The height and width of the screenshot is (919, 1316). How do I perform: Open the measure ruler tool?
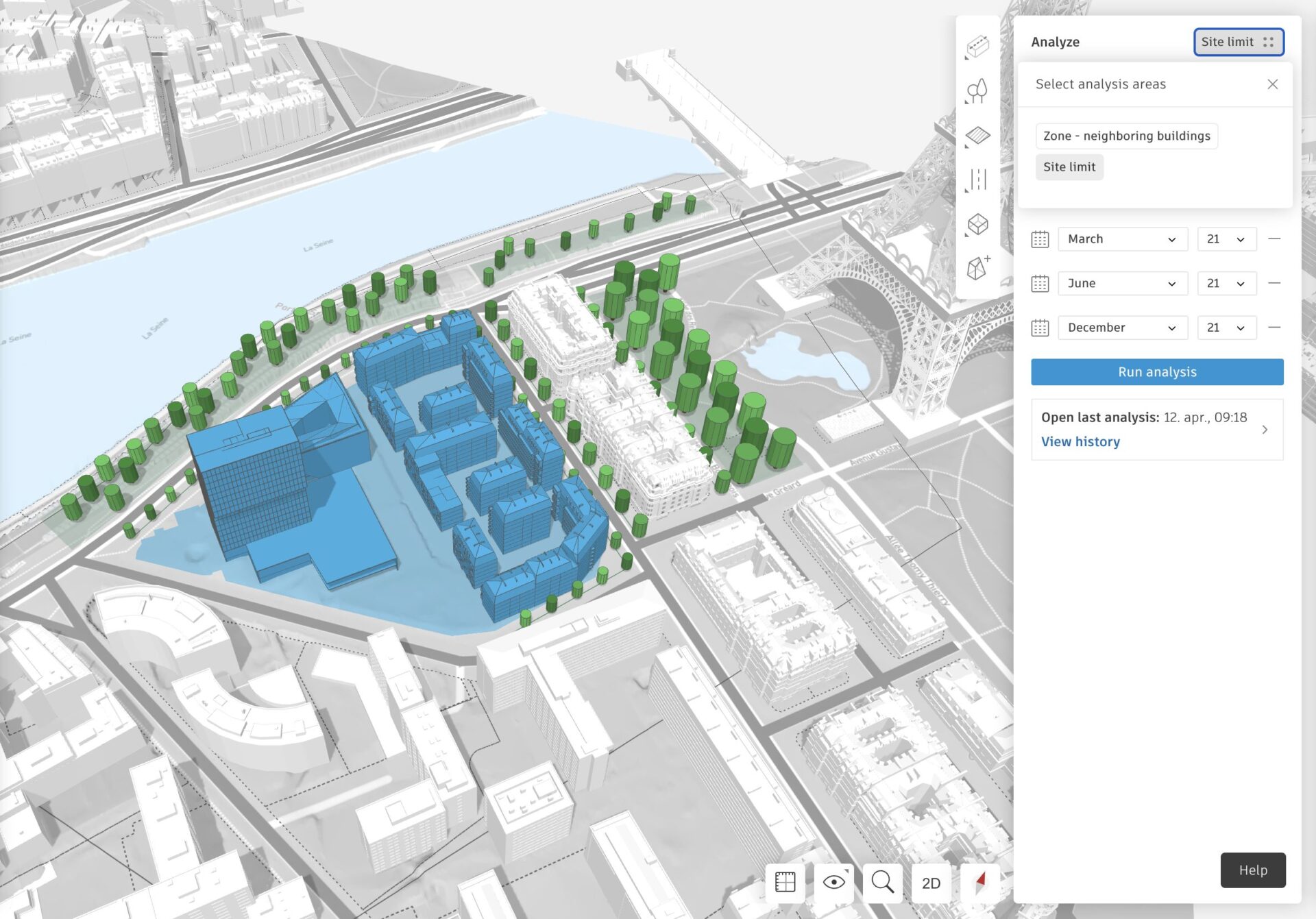click(785, 882)
